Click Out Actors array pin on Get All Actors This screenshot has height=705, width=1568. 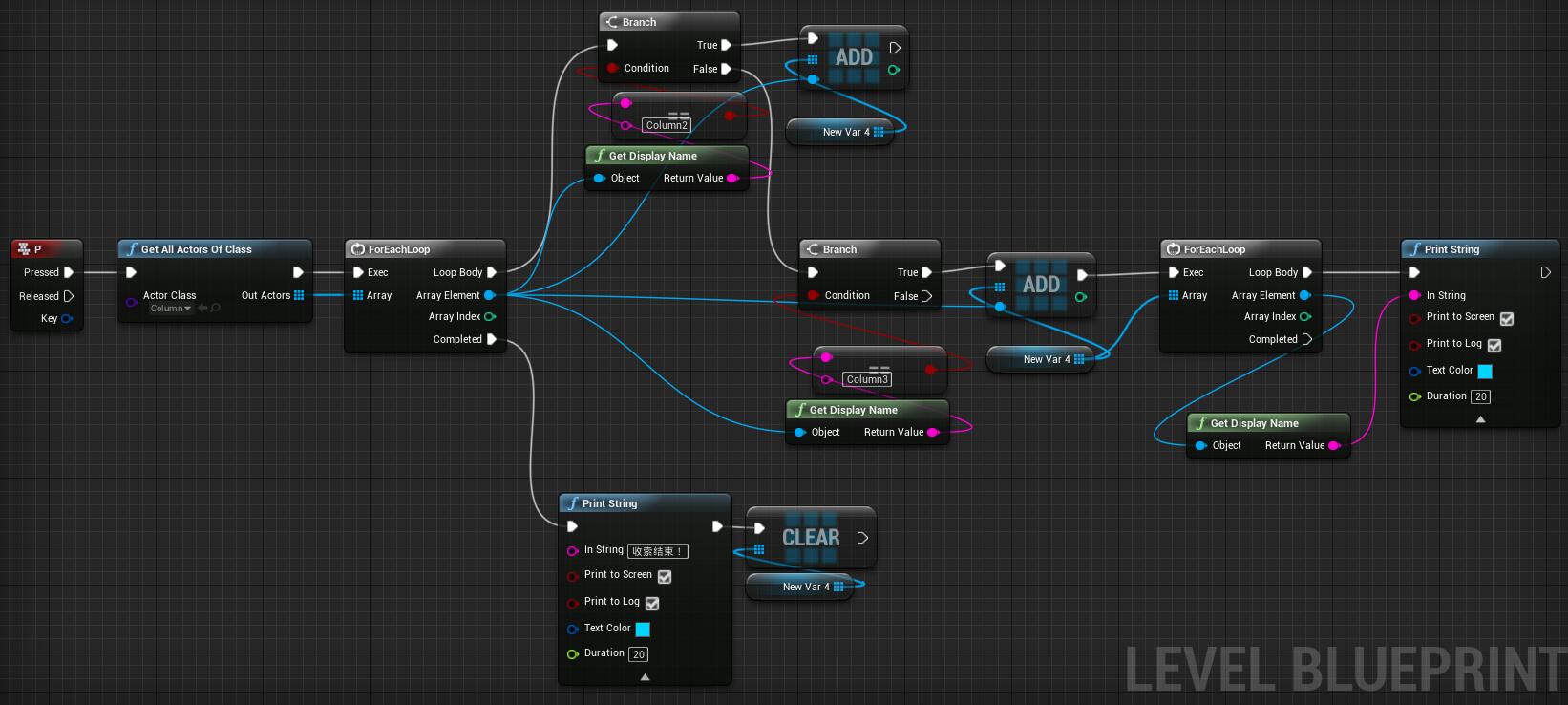pos(299,295)
